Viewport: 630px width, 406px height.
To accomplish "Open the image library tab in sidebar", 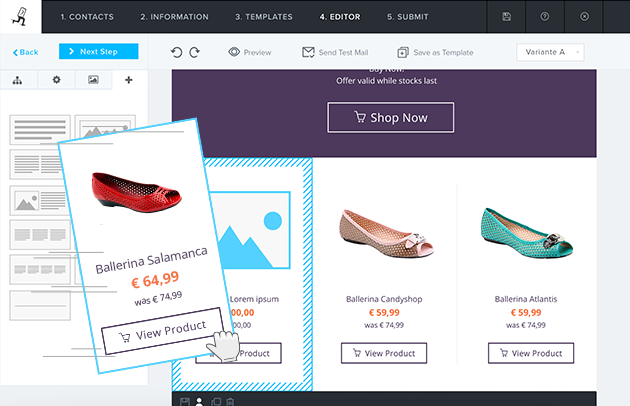I will (x=93, y=80).
